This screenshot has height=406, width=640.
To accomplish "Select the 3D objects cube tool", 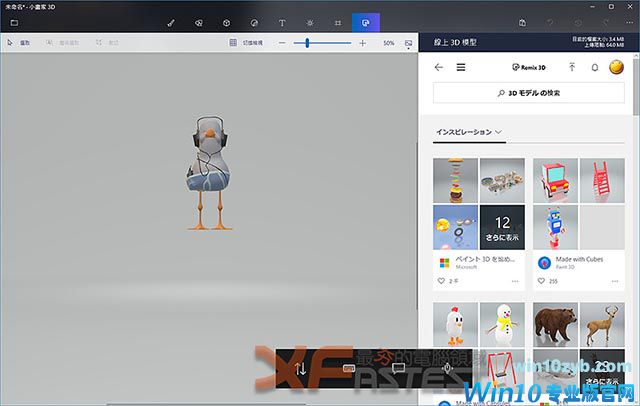I will coord(227,23).
